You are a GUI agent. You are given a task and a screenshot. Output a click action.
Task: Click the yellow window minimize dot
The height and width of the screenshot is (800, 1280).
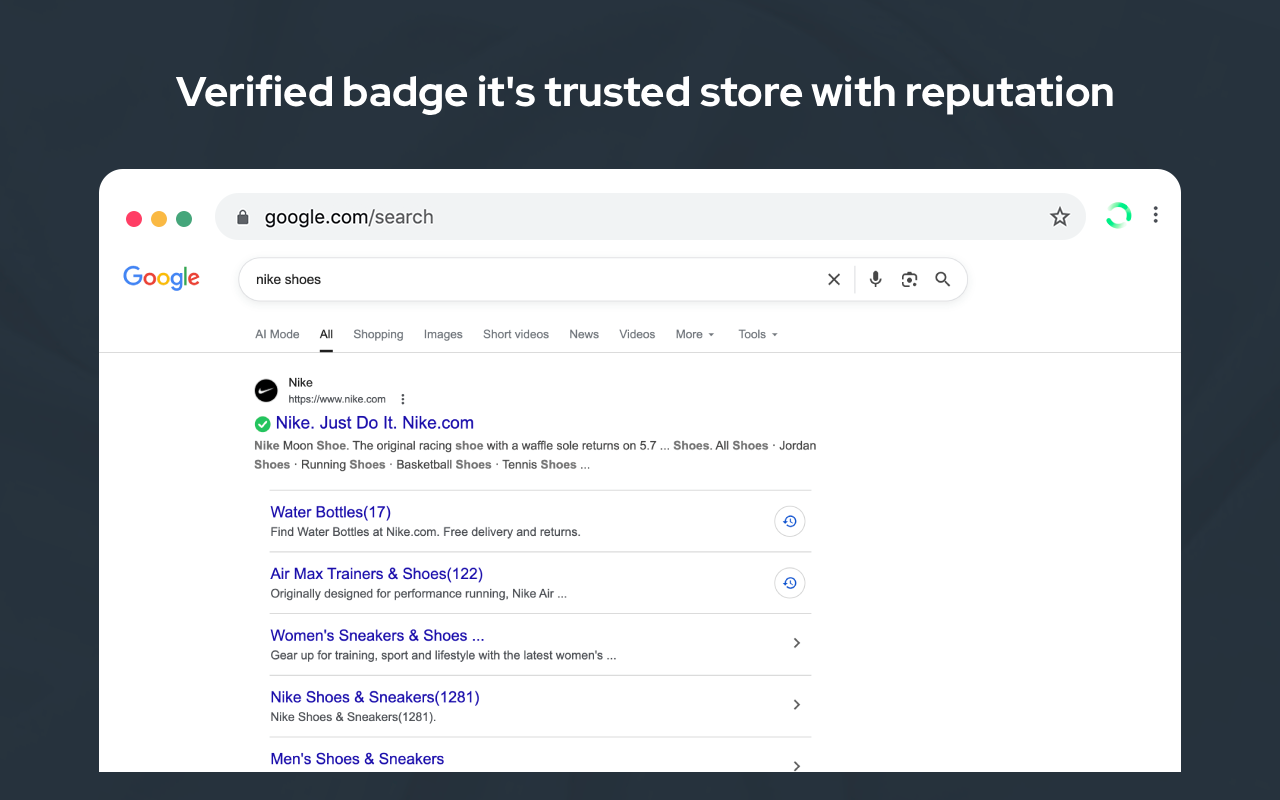tap(159, 219)
